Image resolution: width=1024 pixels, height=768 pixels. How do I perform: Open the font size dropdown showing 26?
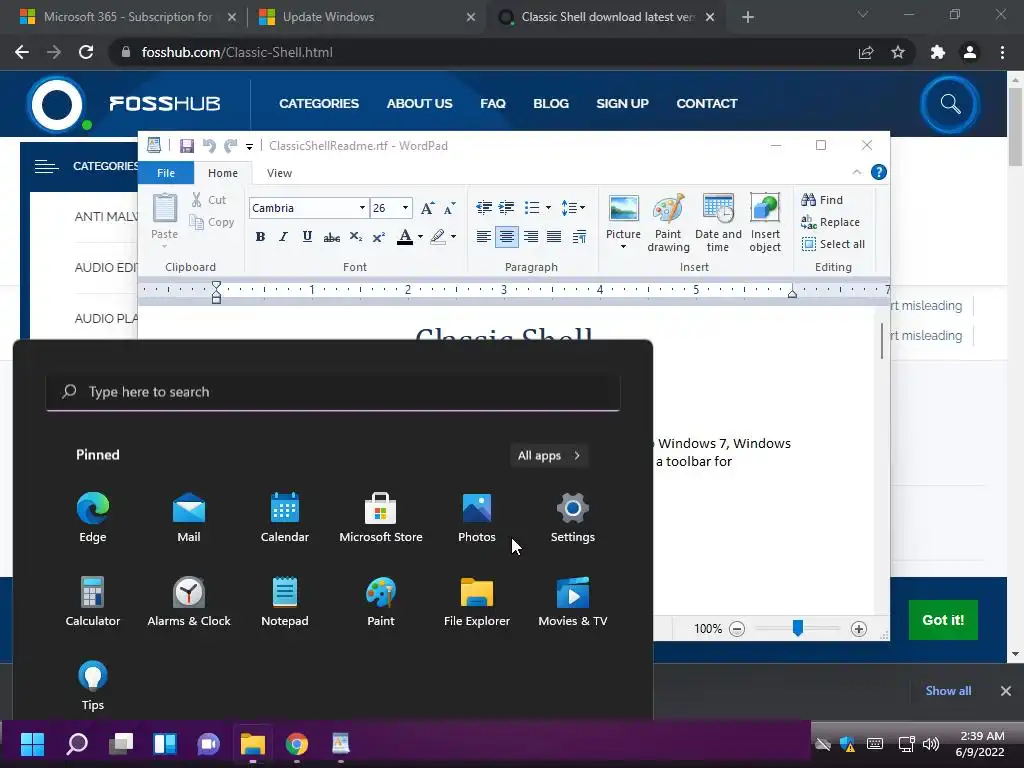coord(406,208)
